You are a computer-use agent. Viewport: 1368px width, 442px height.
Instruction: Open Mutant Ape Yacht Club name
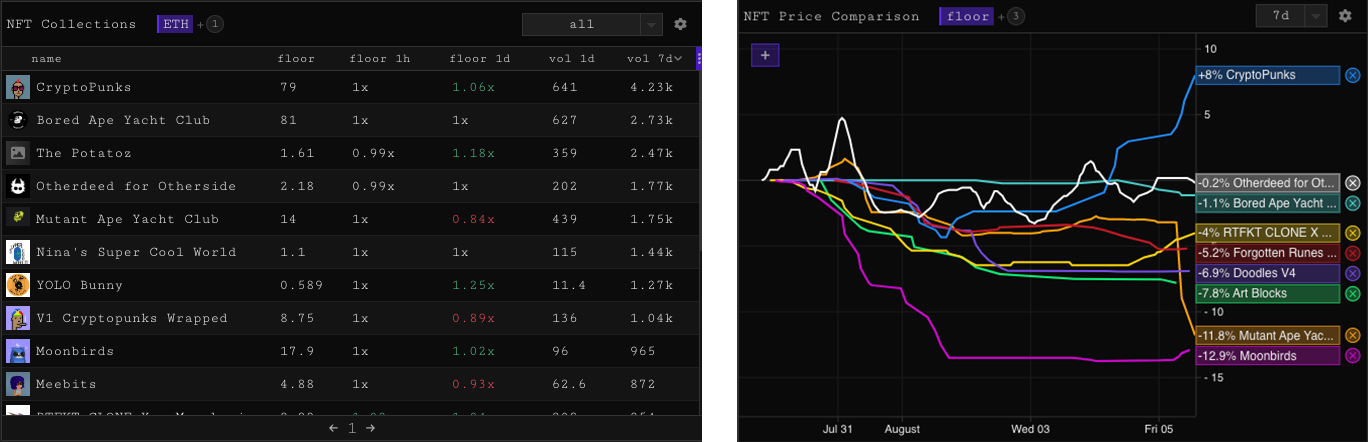click(127, 220)
